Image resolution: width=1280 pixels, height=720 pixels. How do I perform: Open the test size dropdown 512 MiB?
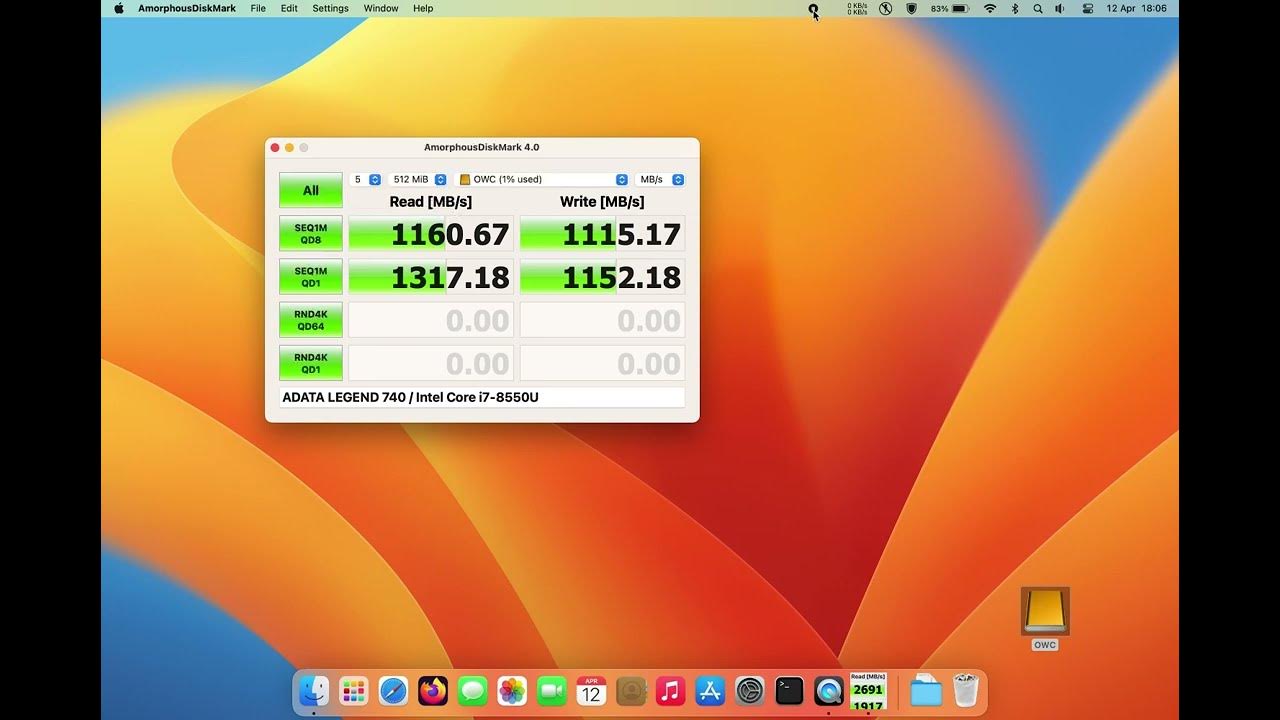[x=418, y=179]
